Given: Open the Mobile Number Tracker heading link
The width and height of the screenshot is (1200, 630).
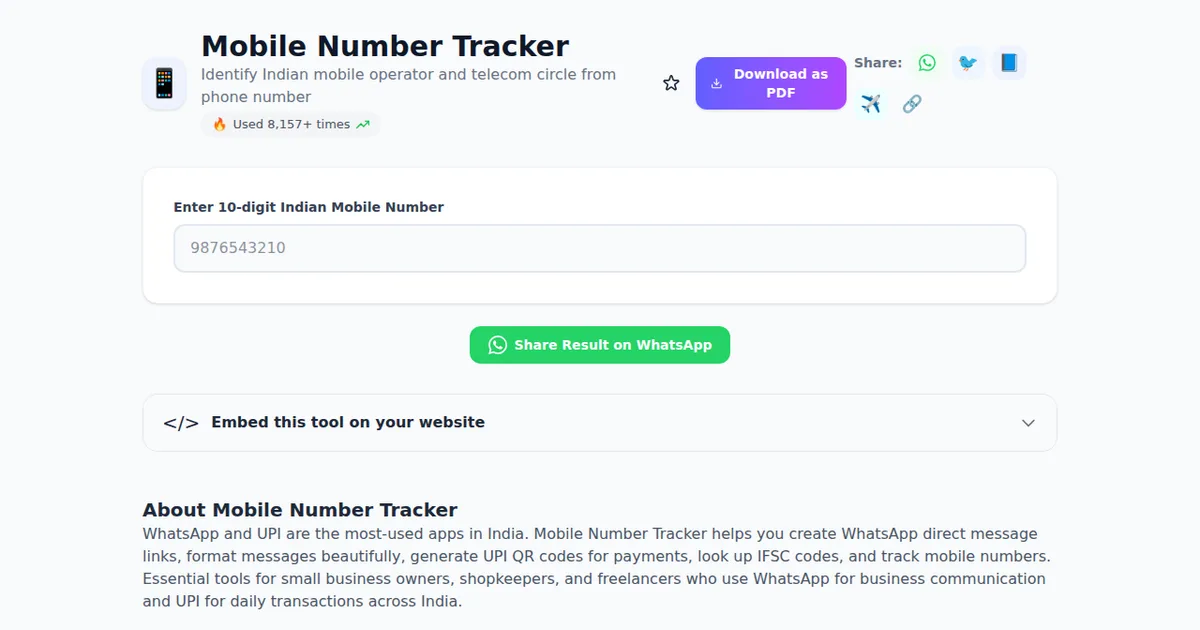Looking at the screenshot, I should click(x=385, y=45).
